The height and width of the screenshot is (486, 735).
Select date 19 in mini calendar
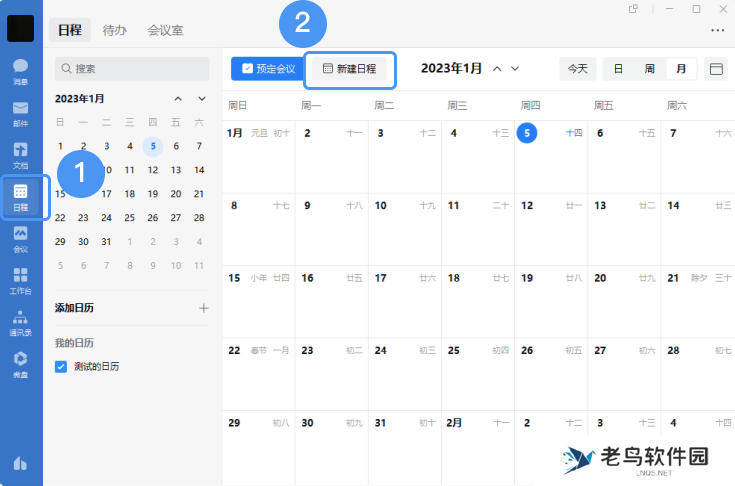point(153,194)
